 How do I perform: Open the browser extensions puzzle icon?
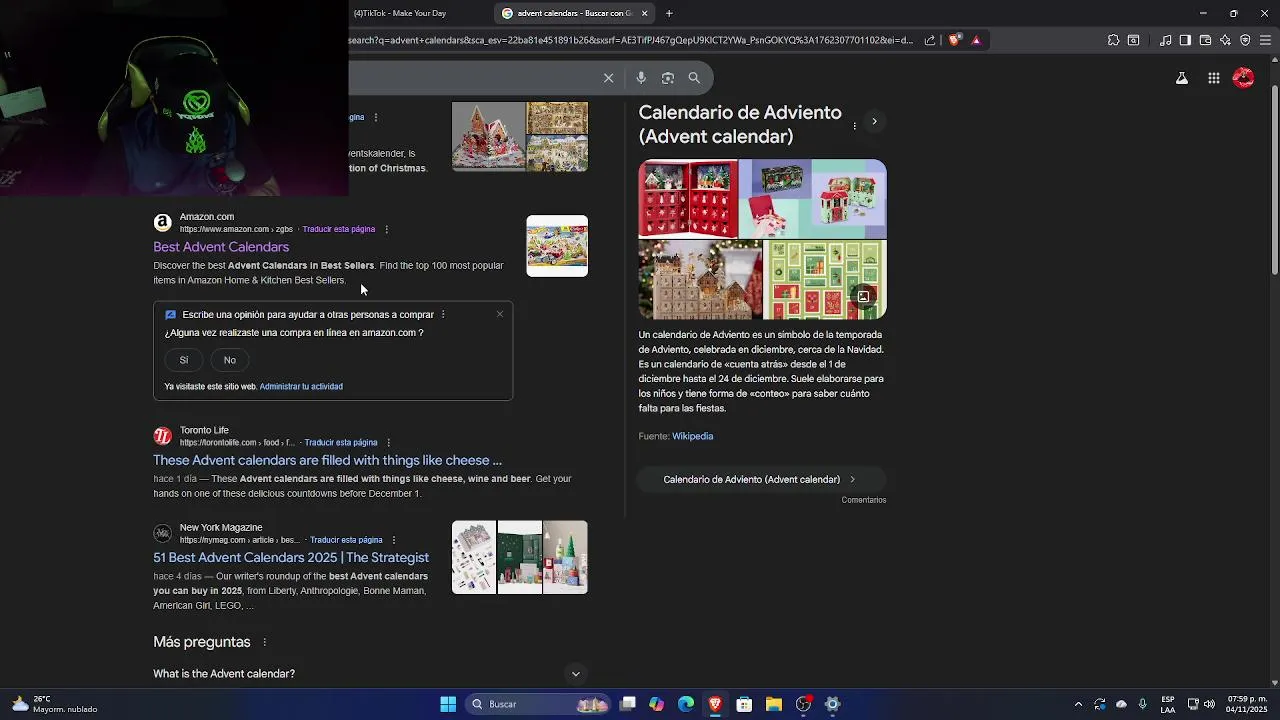[x=1113, y=40]
